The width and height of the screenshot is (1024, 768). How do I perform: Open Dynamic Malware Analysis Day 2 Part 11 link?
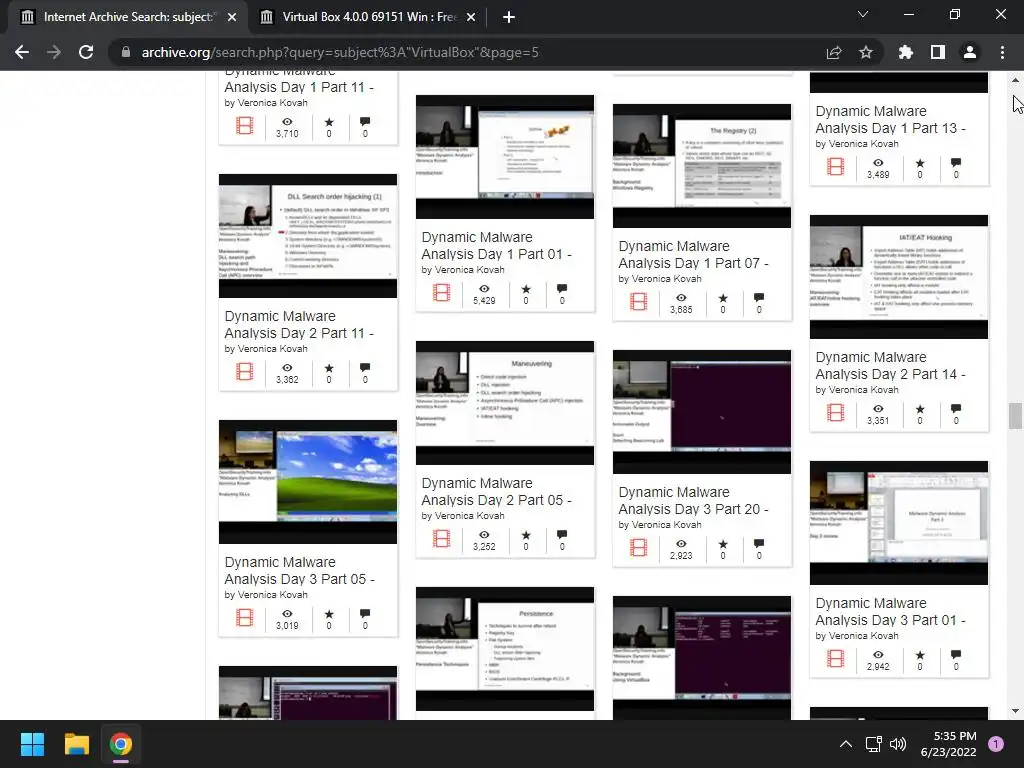(299, 325)
